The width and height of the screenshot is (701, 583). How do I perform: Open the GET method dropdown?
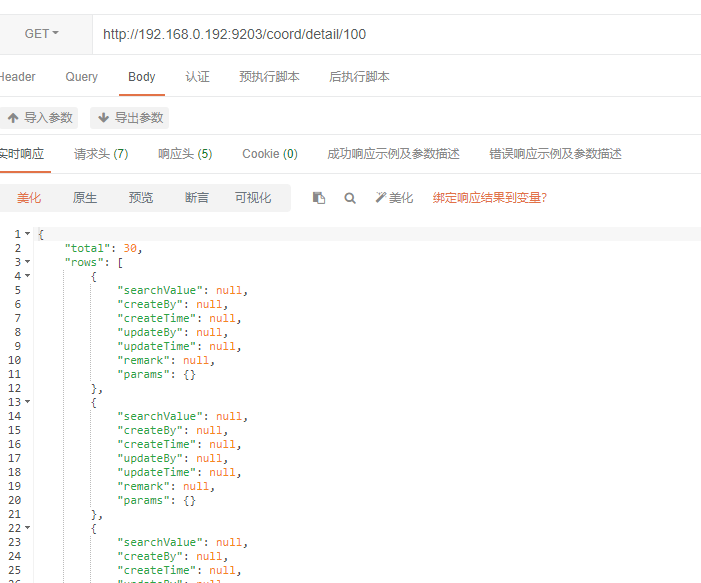point(42,34)
